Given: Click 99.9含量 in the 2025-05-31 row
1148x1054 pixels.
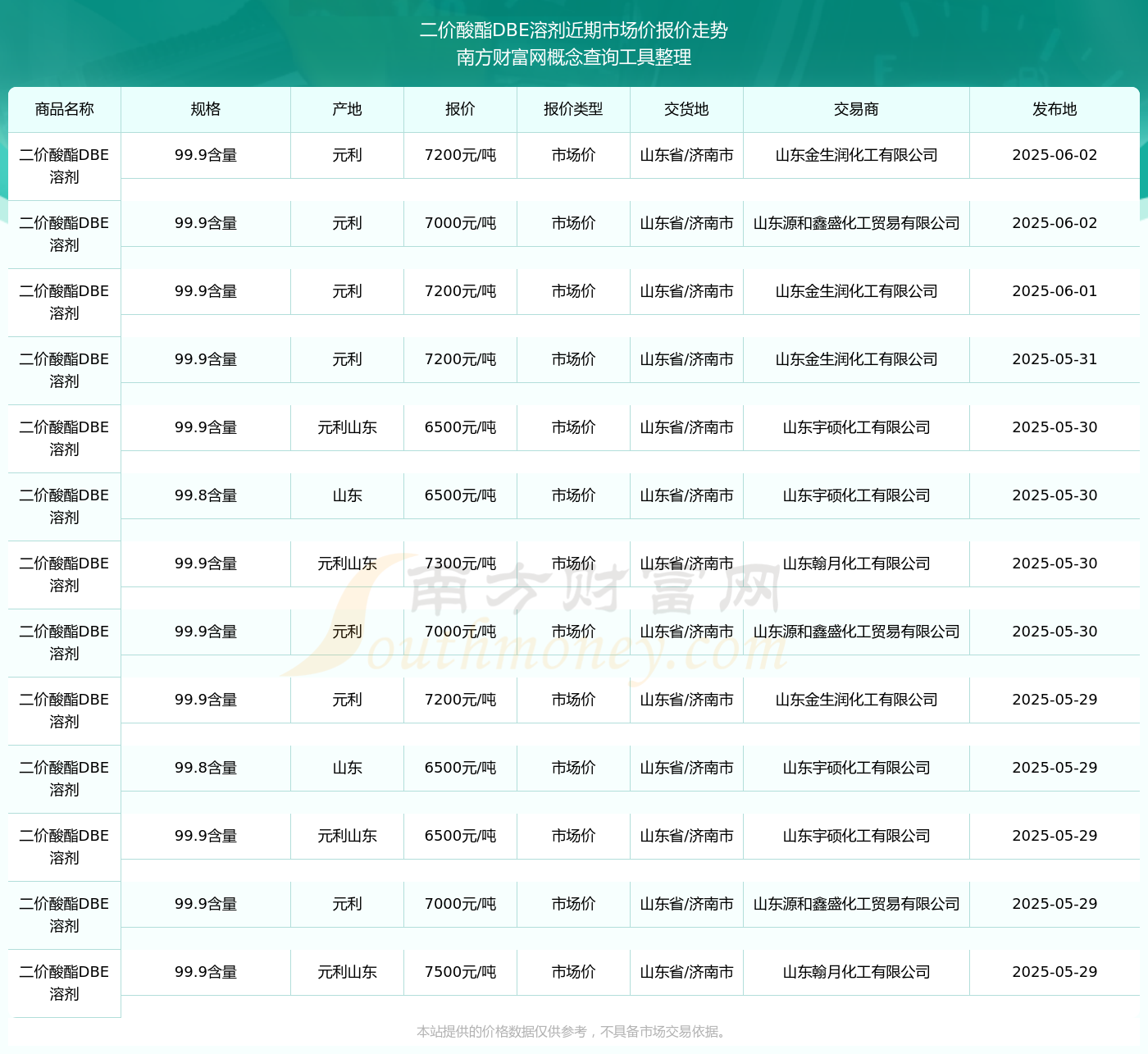Looking at the screenshot, I should tap(206, 359).
